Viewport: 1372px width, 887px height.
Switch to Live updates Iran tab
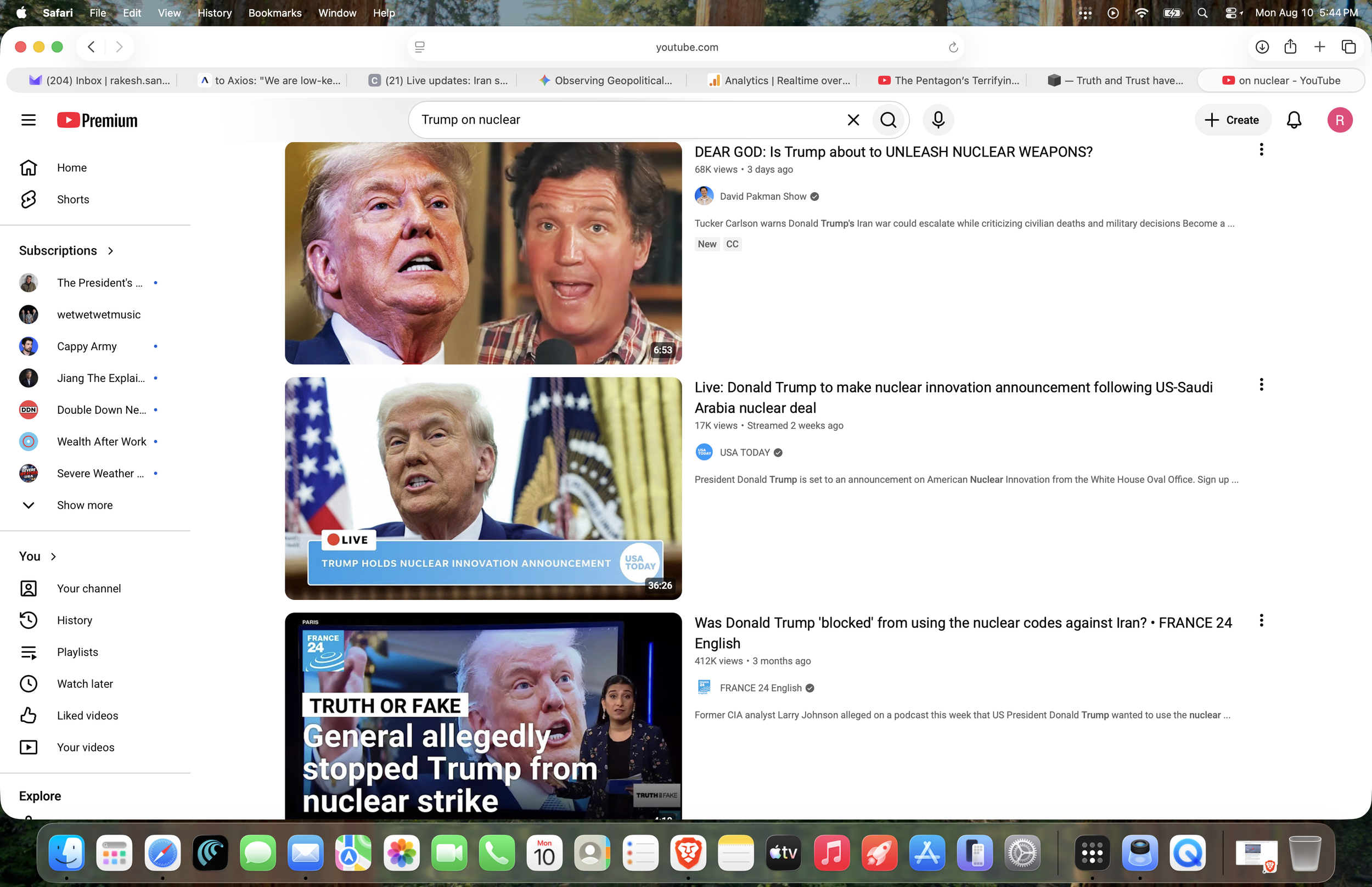click(437, 81)
